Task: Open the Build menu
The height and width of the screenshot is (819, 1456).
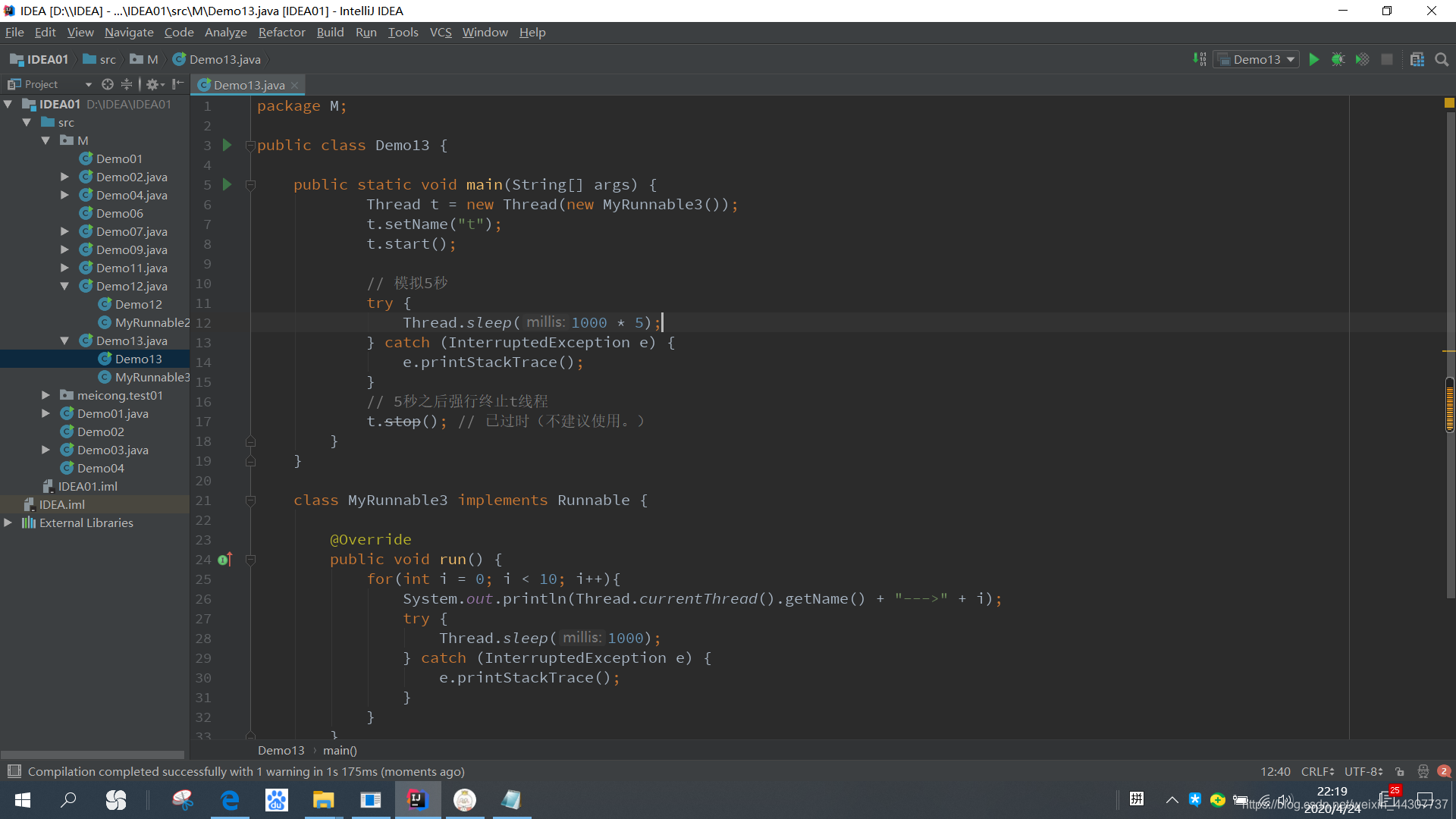Action: click(x=330, y=32)
